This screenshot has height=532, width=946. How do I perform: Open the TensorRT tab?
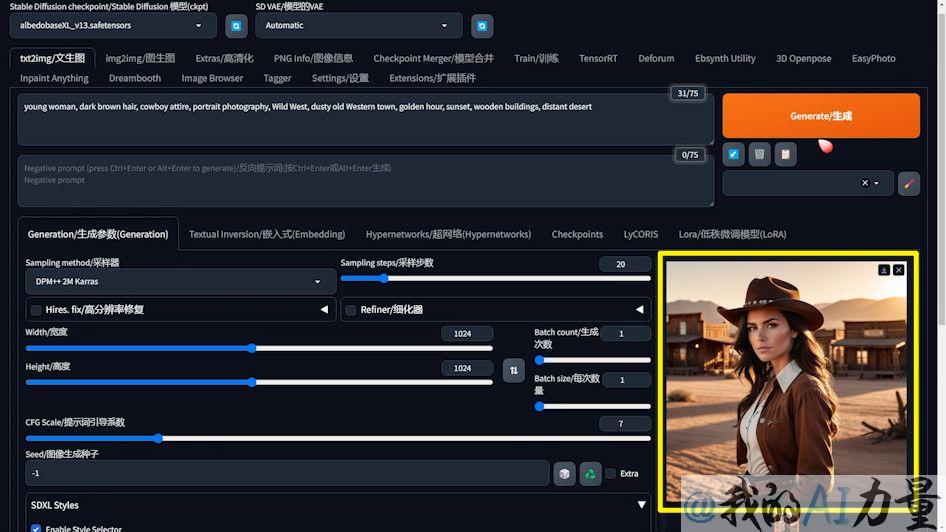point(598,59)
